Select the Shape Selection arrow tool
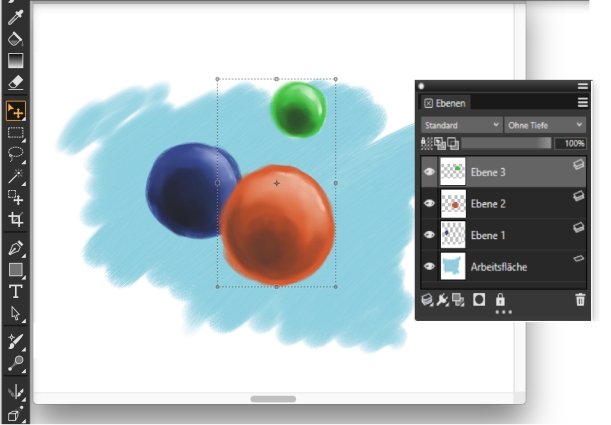This screenshot has width=611, height=425. 16,313
